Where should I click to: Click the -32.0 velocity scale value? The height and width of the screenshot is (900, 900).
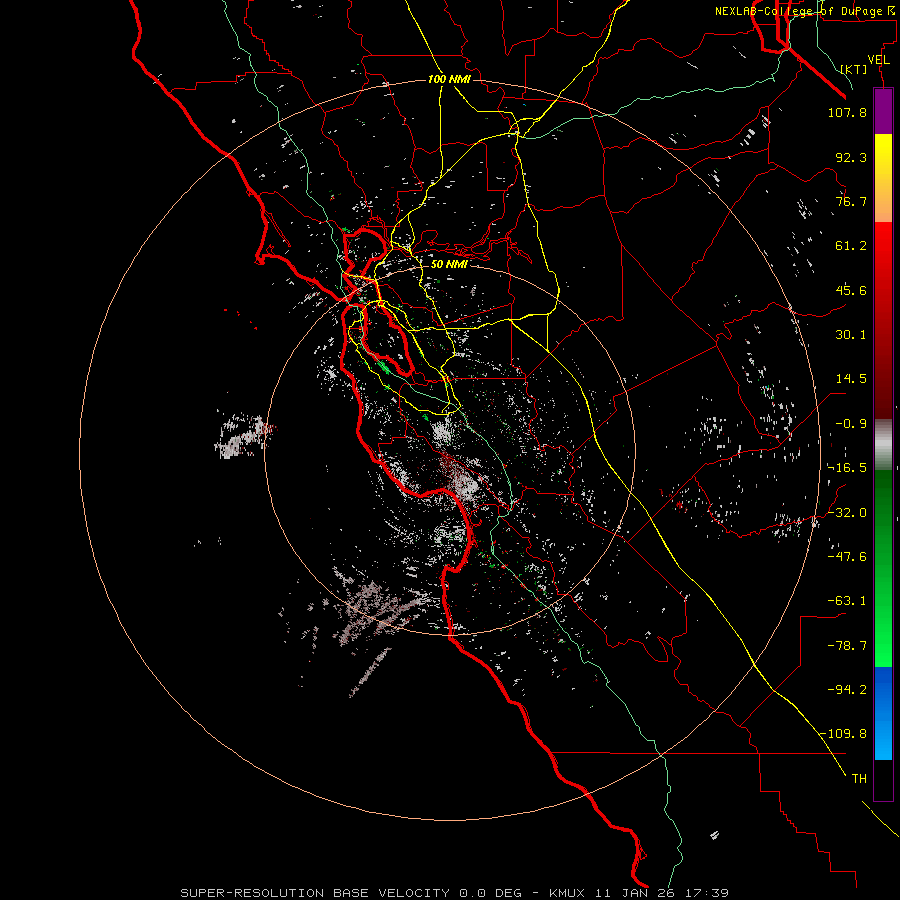pyautogui.click(x=847, y=513)
